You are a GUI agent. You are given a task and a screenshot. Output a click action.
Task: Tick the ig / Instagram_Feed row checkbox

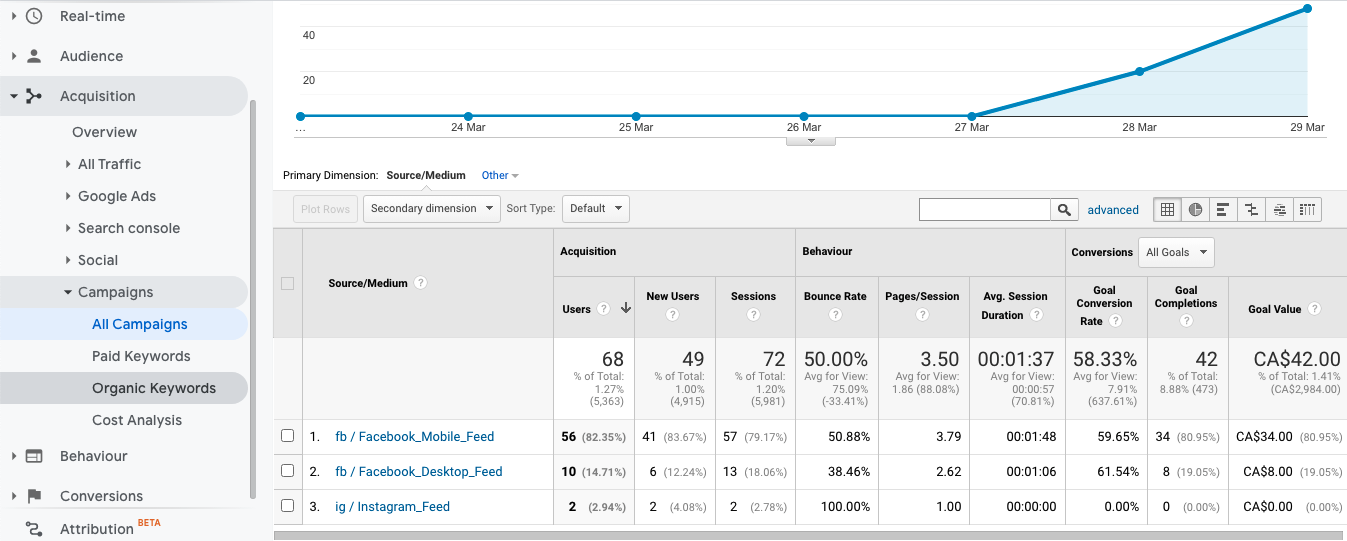click(x=288, y=506)
